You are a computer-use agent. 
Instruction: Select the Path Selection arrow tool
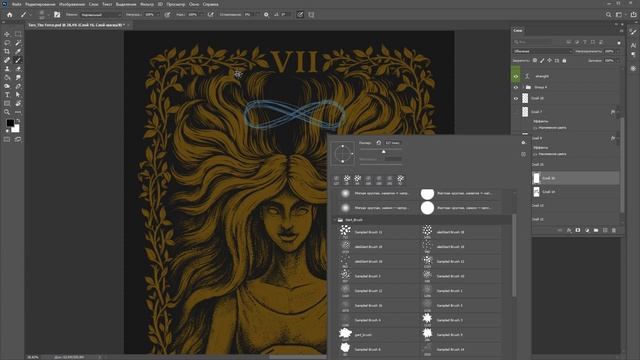point(18,95)
